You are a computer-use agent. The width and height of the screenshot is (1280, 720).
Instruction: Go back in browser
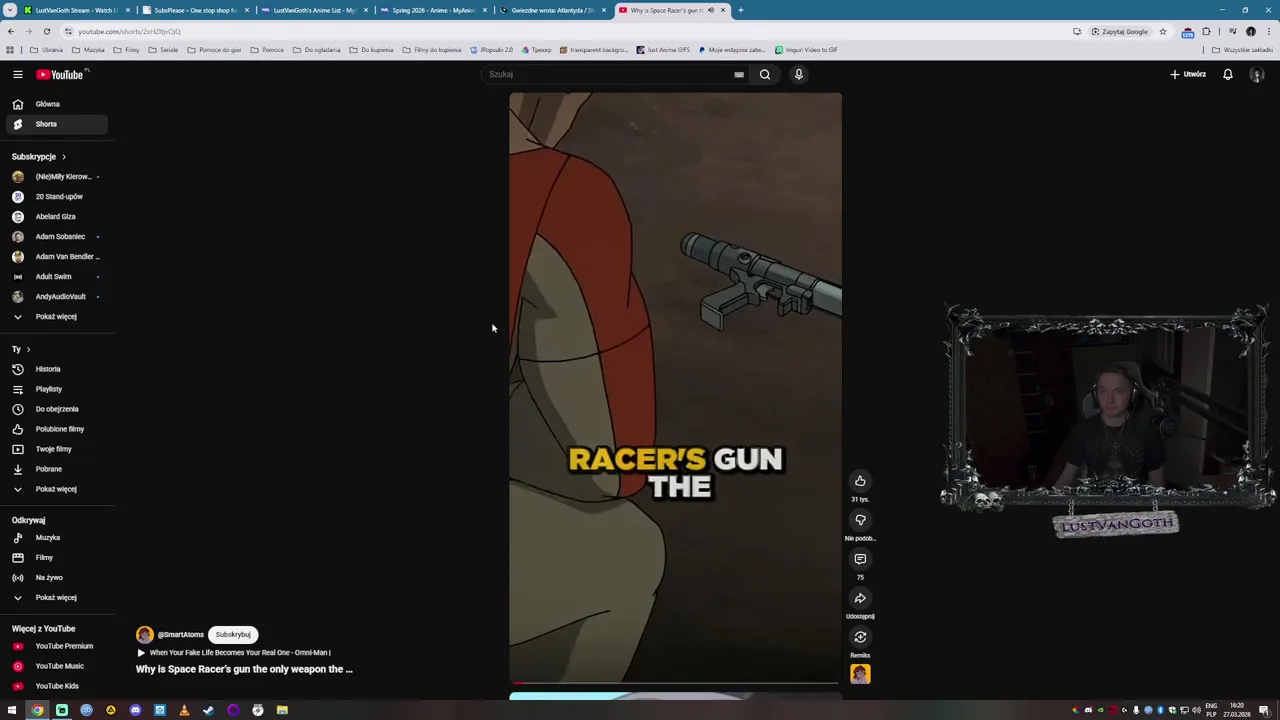coord(11,31)
